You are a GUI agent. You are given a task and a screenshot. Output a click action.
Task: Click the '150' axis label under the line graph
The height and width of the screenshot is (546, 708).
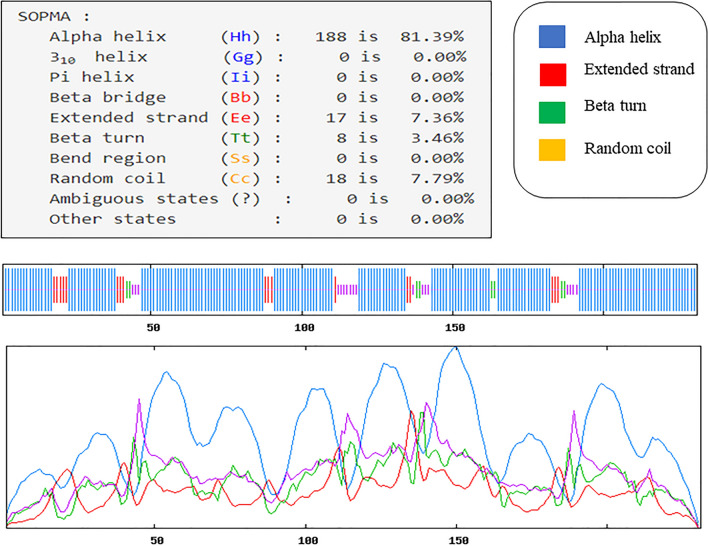click(x=458, y=540)
